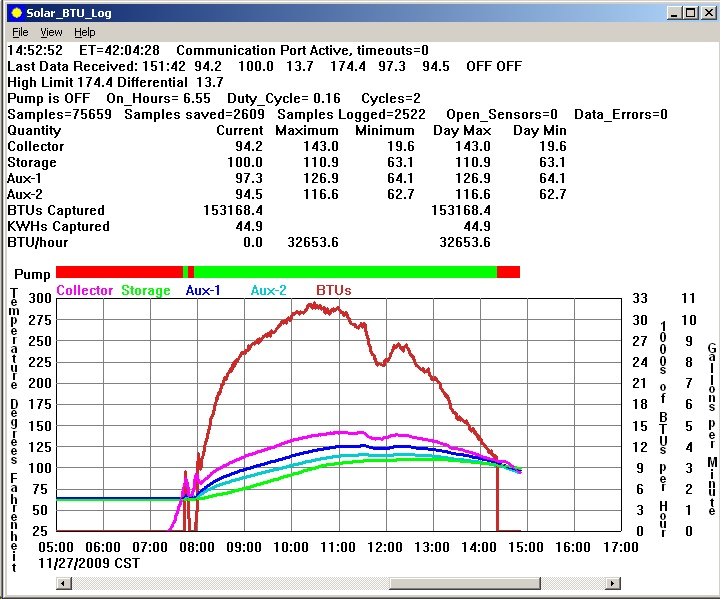Open the Help menu
721x600 pixels.
pos(85,32)
